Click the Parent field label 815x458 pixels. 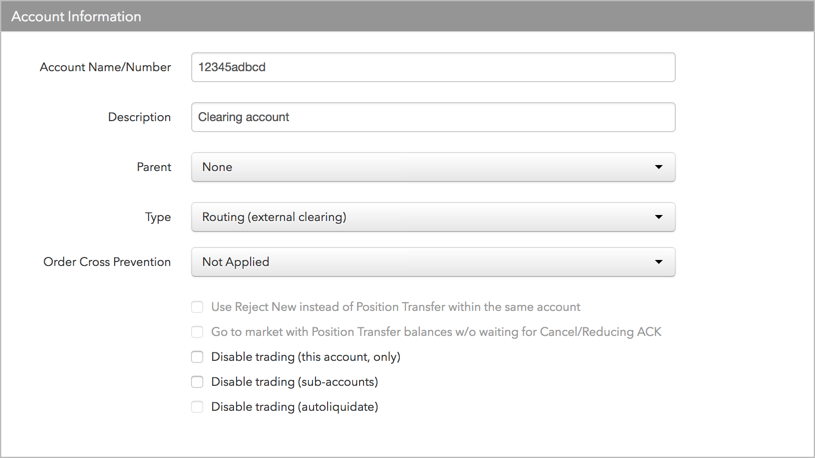[154, 167]
